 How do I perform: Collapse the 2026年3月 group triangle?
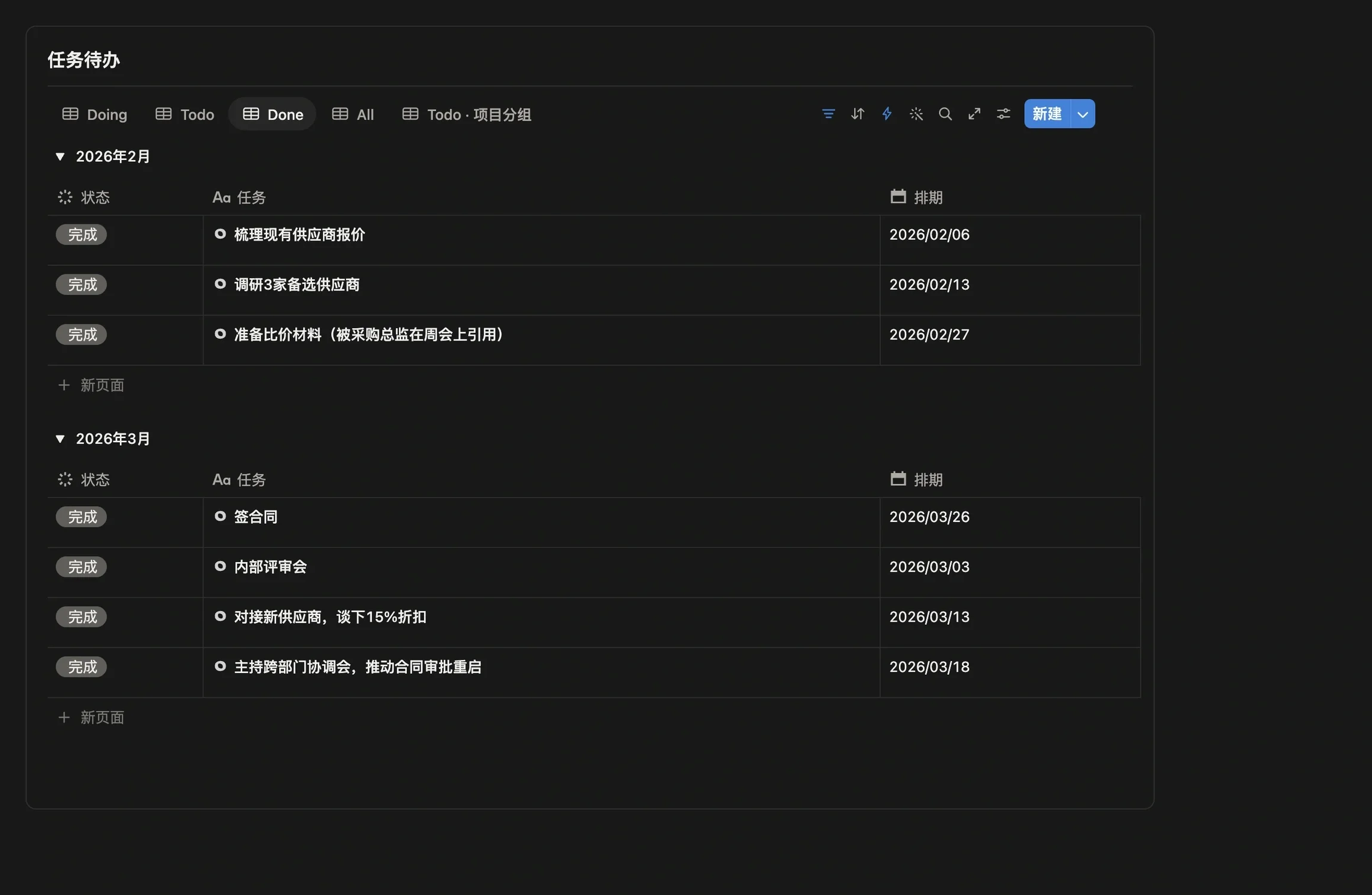[x=60, y=439]
